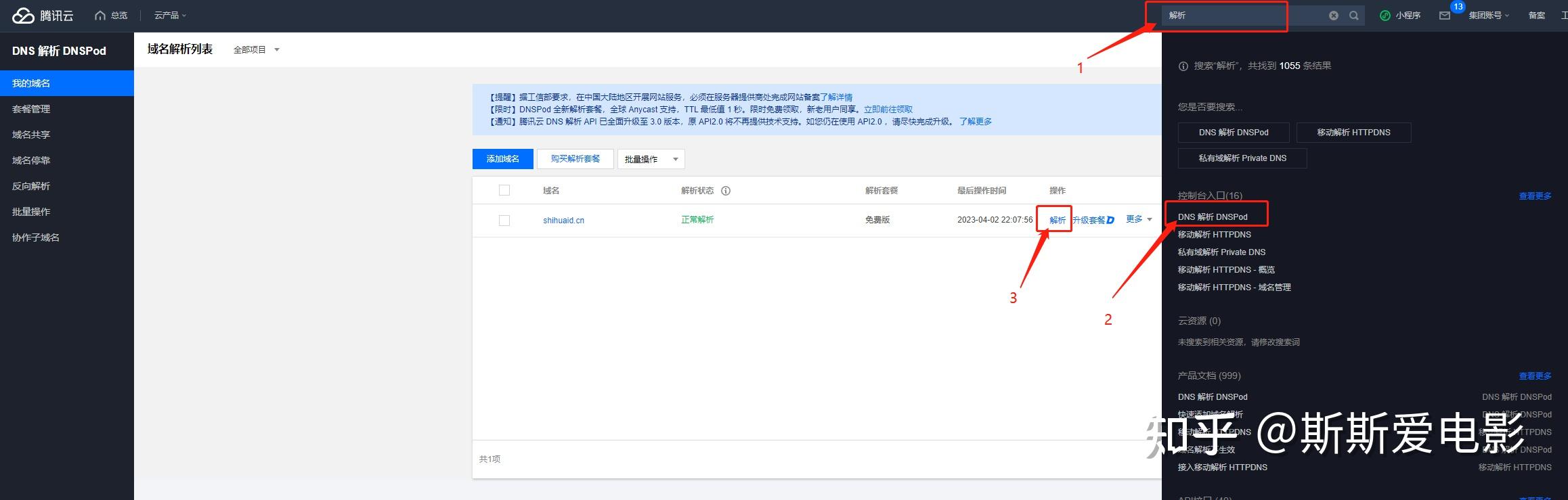Click the info icon beside search results count
The width and height of the screenshot is (1568, 500).
tap(1183, 66)
